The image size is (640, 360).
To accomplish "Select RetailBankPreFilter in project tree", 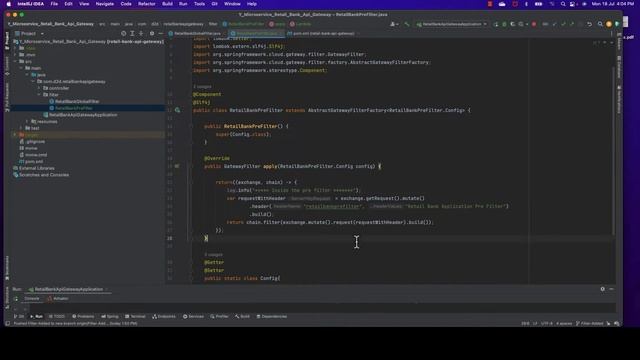I will (71, 108).
